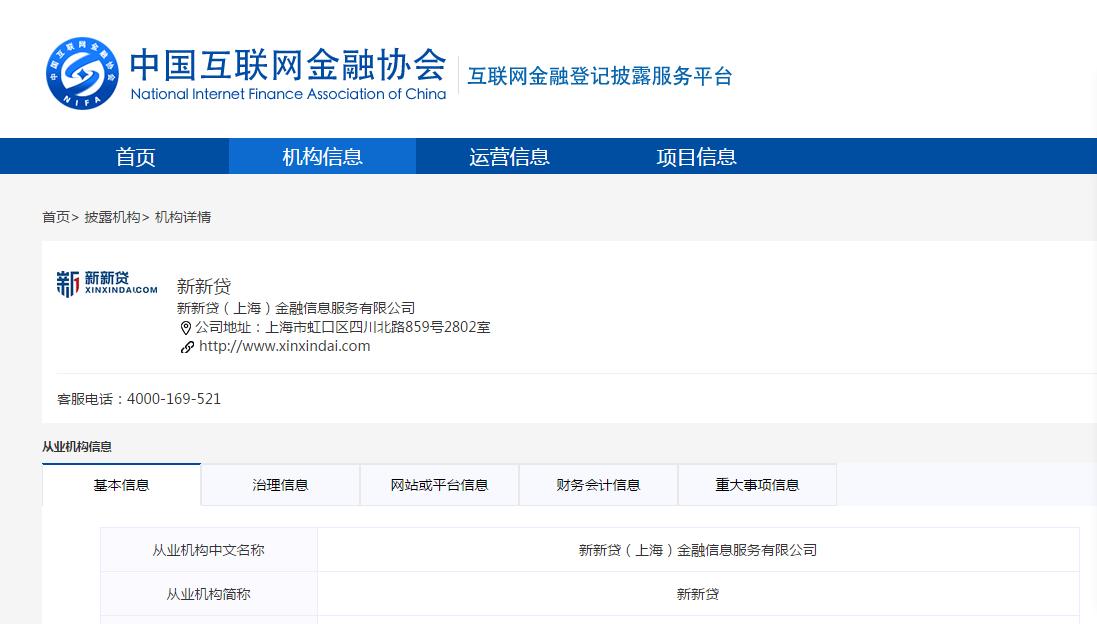The image size is (1097, 624).
Task: Open the 项目信息 navigation menu
Action: pos(696,156)
